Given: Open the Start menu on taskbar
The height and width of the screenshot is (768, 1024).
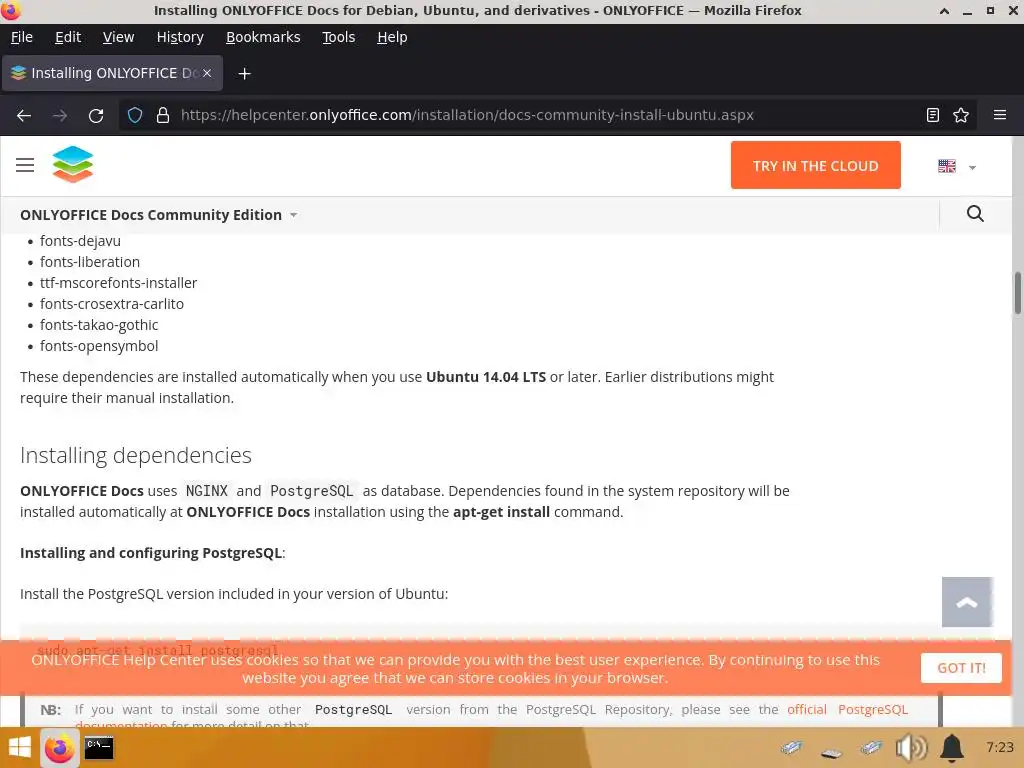Looking at the screenshot, I should pyautogui.click(x=19, y=748).
